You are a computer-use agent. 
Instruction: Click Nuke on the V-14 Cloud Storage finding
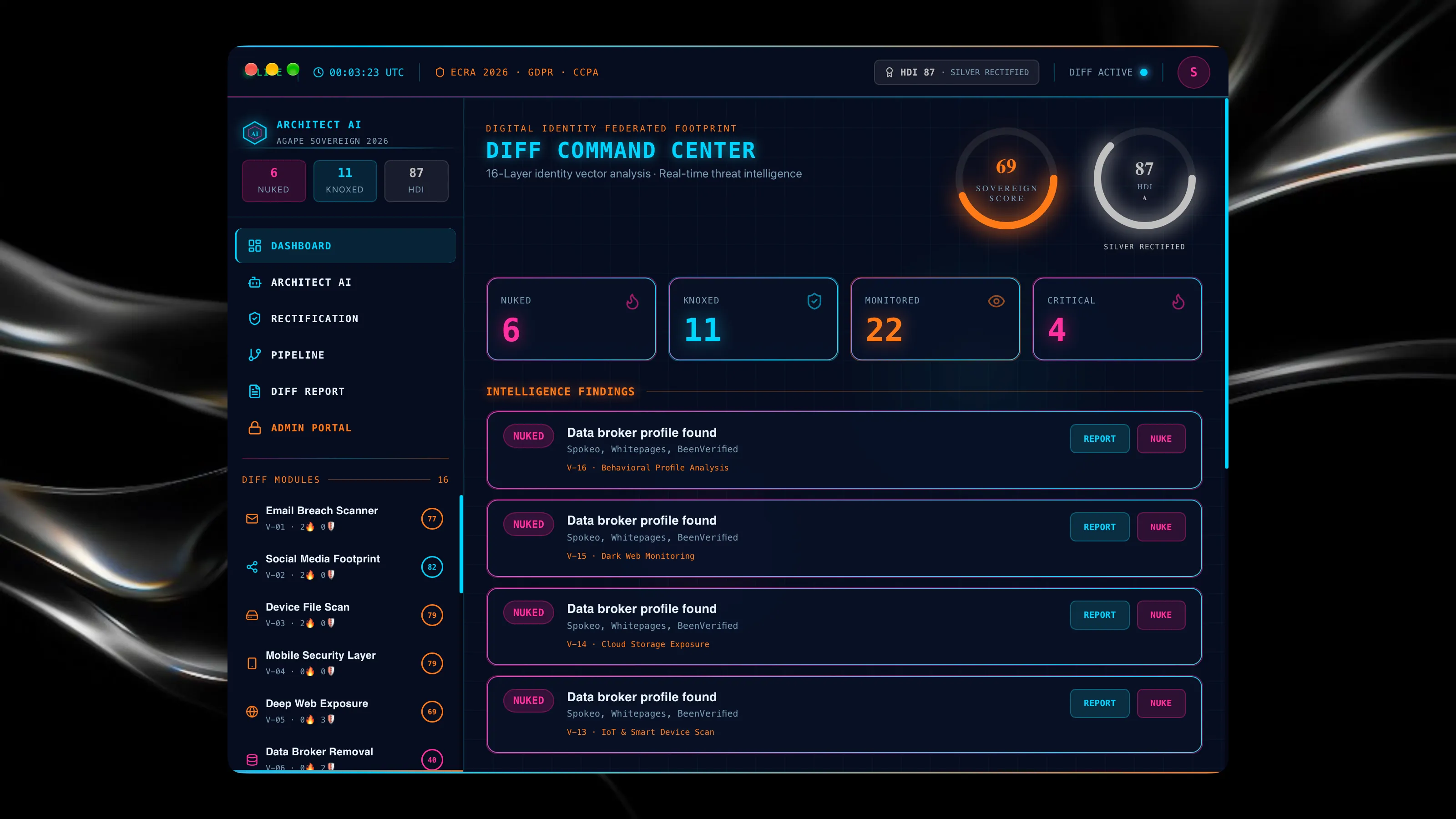click(1161, 615)
